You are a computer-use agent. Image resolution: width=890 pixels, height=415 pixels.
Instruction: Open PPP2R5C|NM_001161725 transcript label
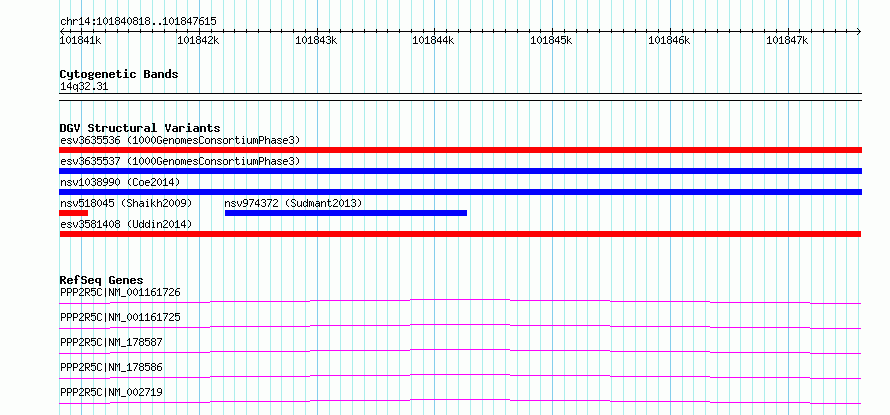tap(120, 317)
